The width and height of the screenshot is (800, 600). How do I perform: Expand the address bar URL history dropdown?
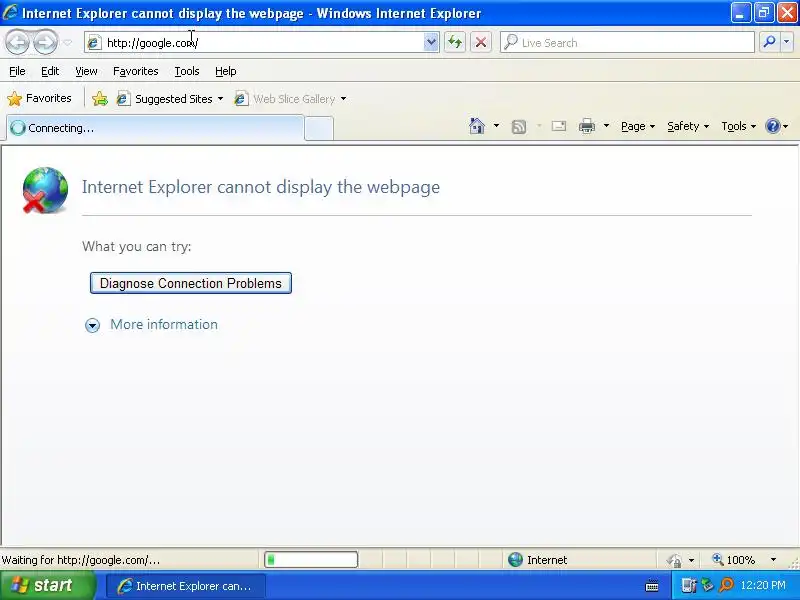[431, 43]
